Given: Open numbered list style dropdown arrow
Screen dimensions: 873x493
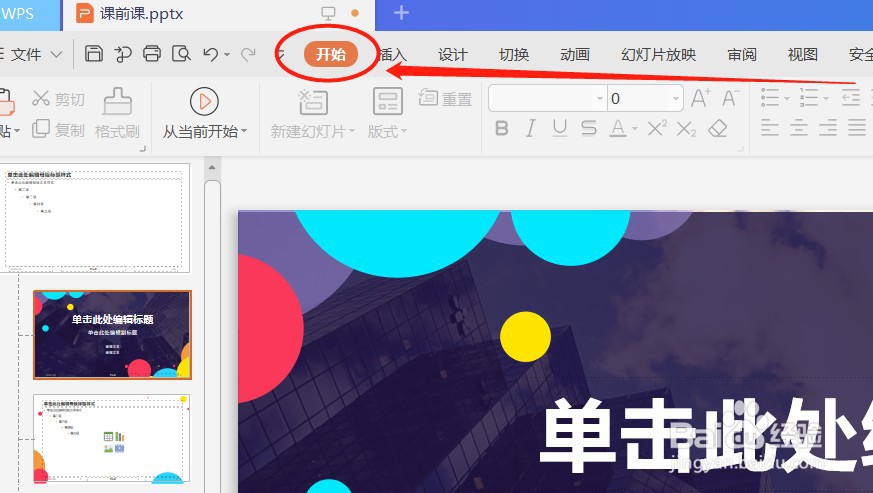Looking at the screenshot, I should click(826, 99).
